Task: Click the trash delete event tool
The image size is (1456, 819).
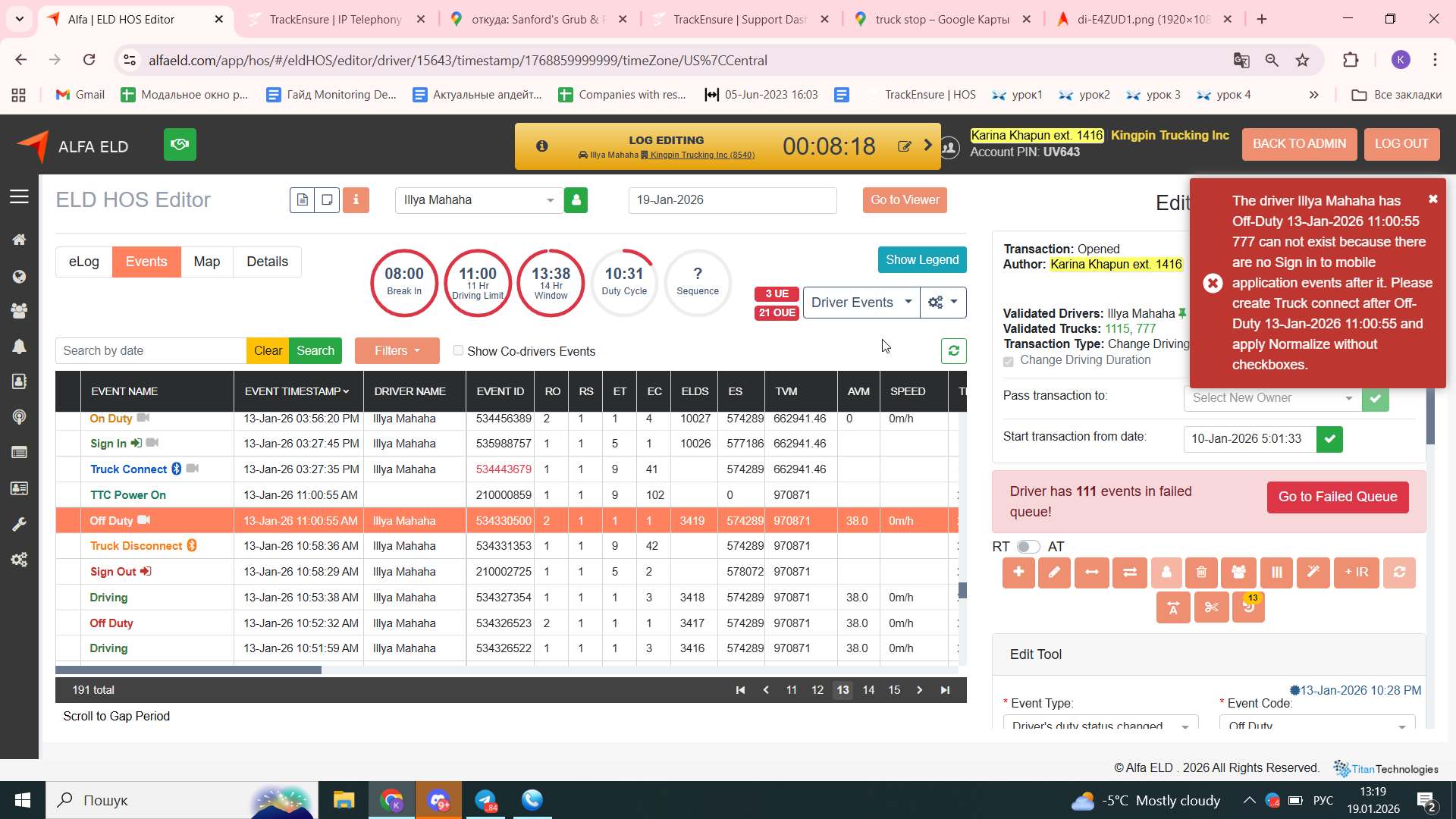Action: point(1201,573)
